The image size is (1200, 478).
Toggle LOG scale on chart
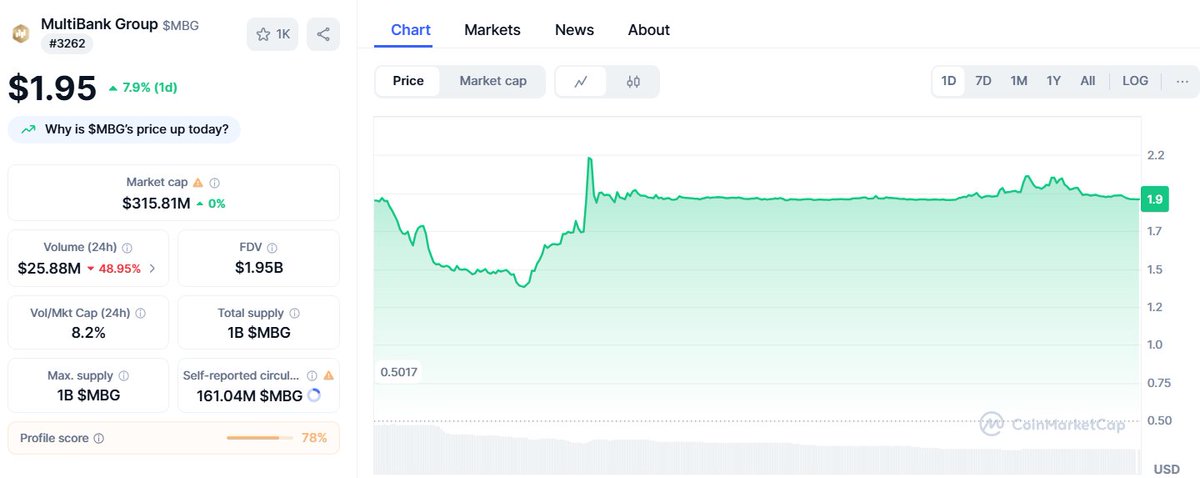(x=1135, y=81)
